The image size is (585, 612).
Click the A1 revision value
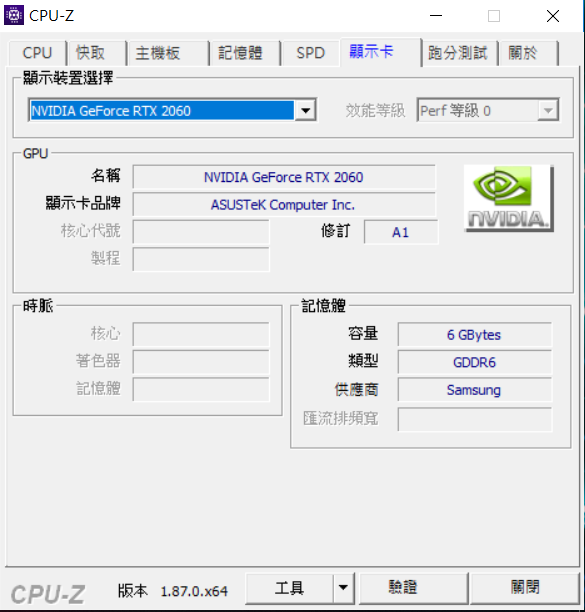click(x=401, y=232)
